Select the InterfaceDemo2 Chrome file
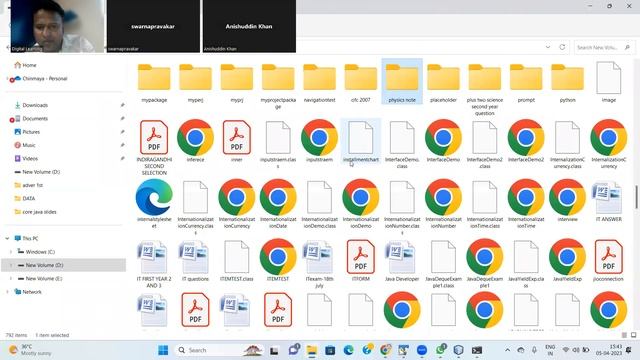Viewport: 640px width, 360px height. (x=526, y=141)
